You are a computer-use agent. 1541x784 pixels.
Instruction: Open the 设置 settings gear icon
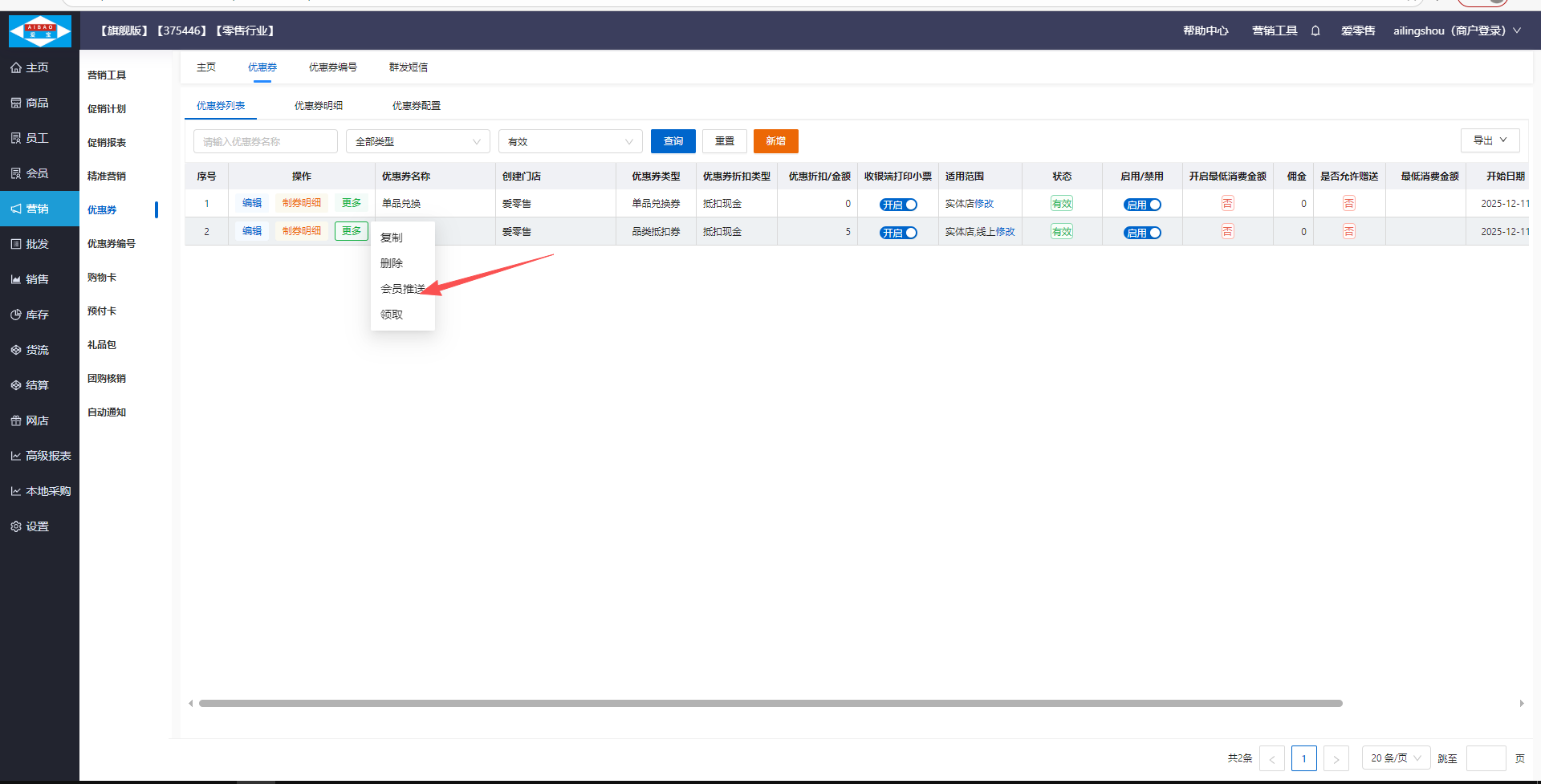coord(16,527)
